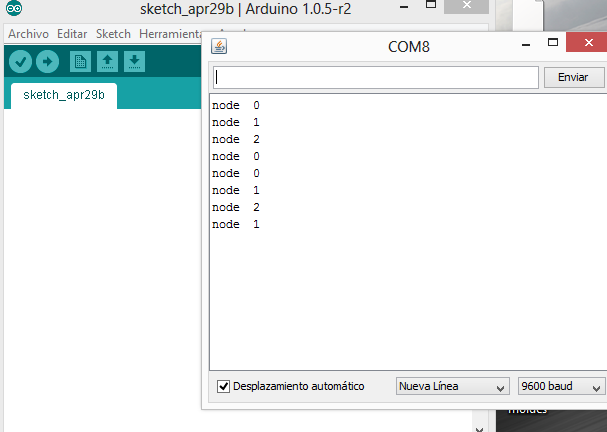Open the Archivo menu

(x=28, y=34)
